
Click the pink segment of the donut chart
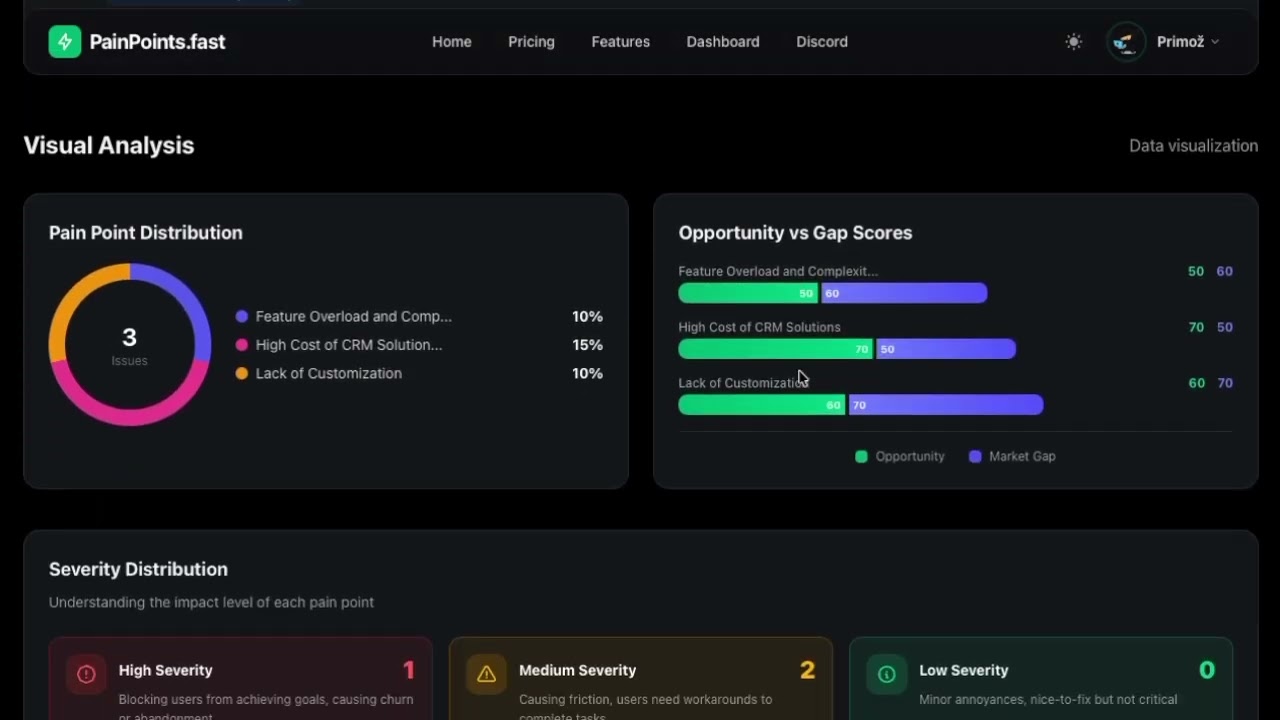tap(130, 417)
